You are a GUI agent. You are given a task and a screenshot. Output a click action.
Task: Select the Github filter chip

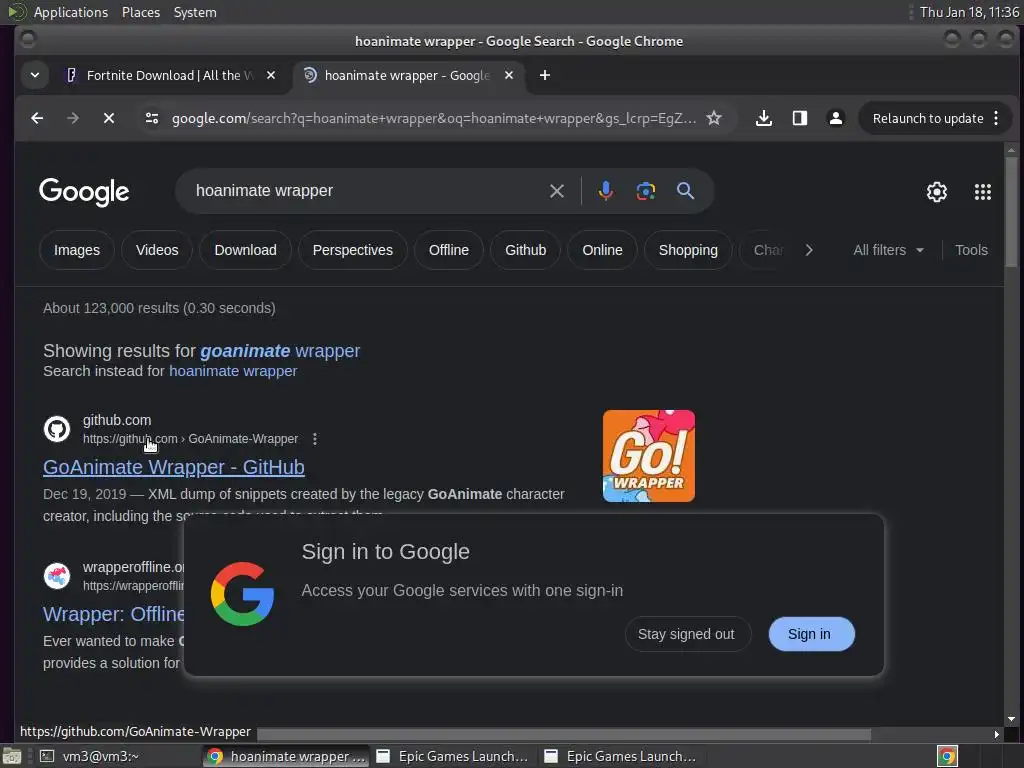click(x=526, y=250)
